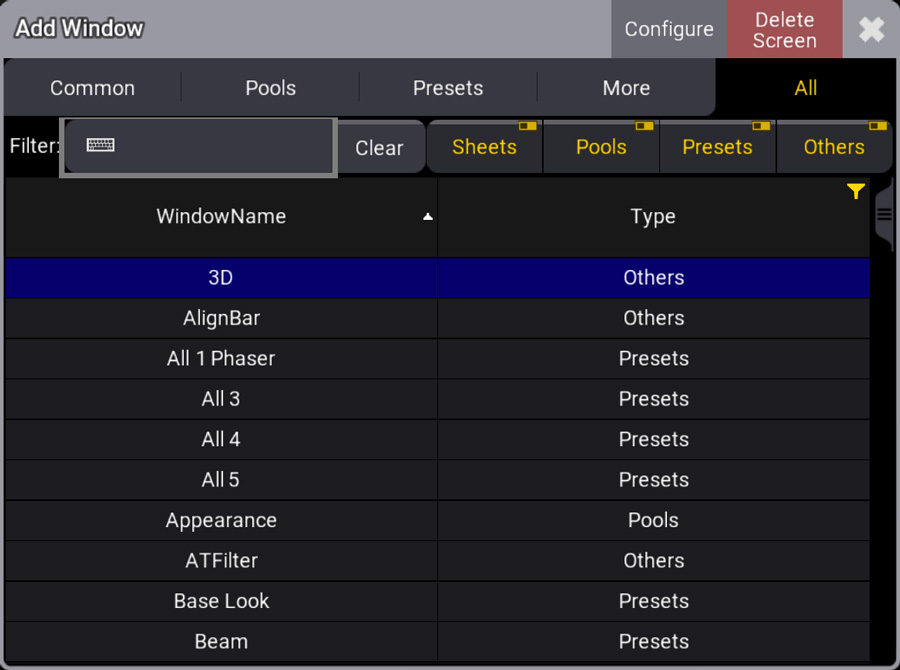Viewport: 900px width, 670px height.
Task: Click the keyboard icon in Filter field
Action: [x=100, y=145]
